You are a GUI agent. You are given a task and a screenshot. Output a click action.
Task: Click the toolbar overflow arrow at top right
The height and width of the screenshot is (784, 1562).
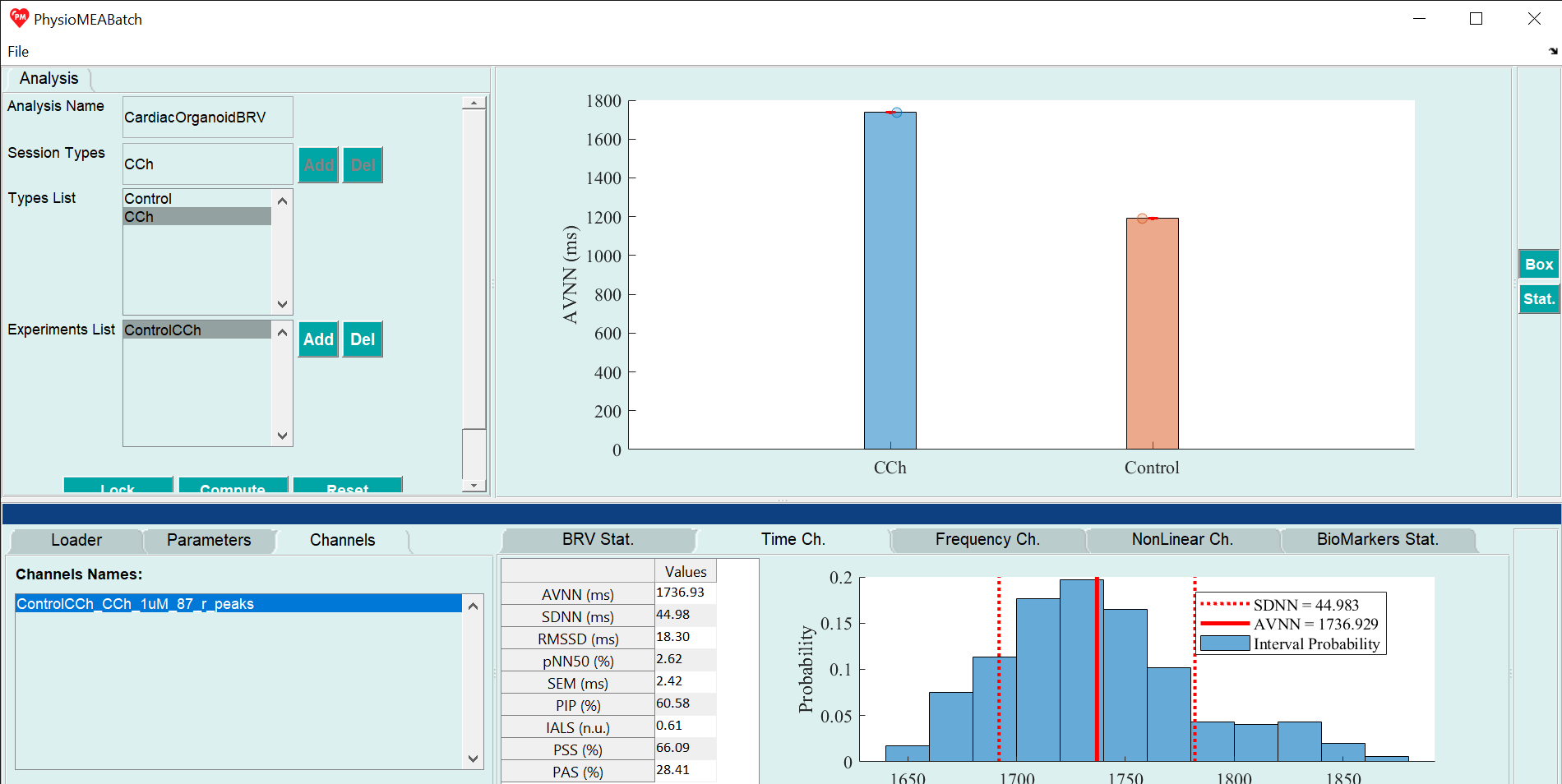point(1552,51)
